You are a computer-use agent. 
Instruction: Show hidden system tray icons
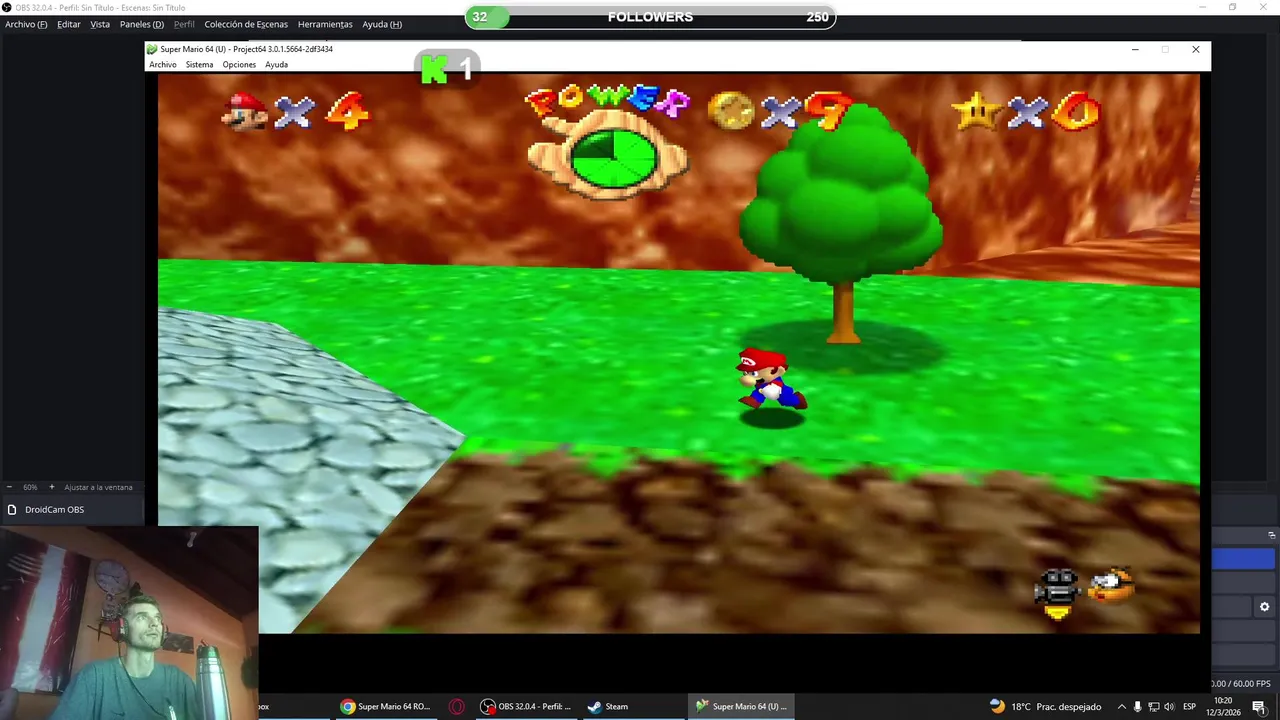tap(1121, 706)
